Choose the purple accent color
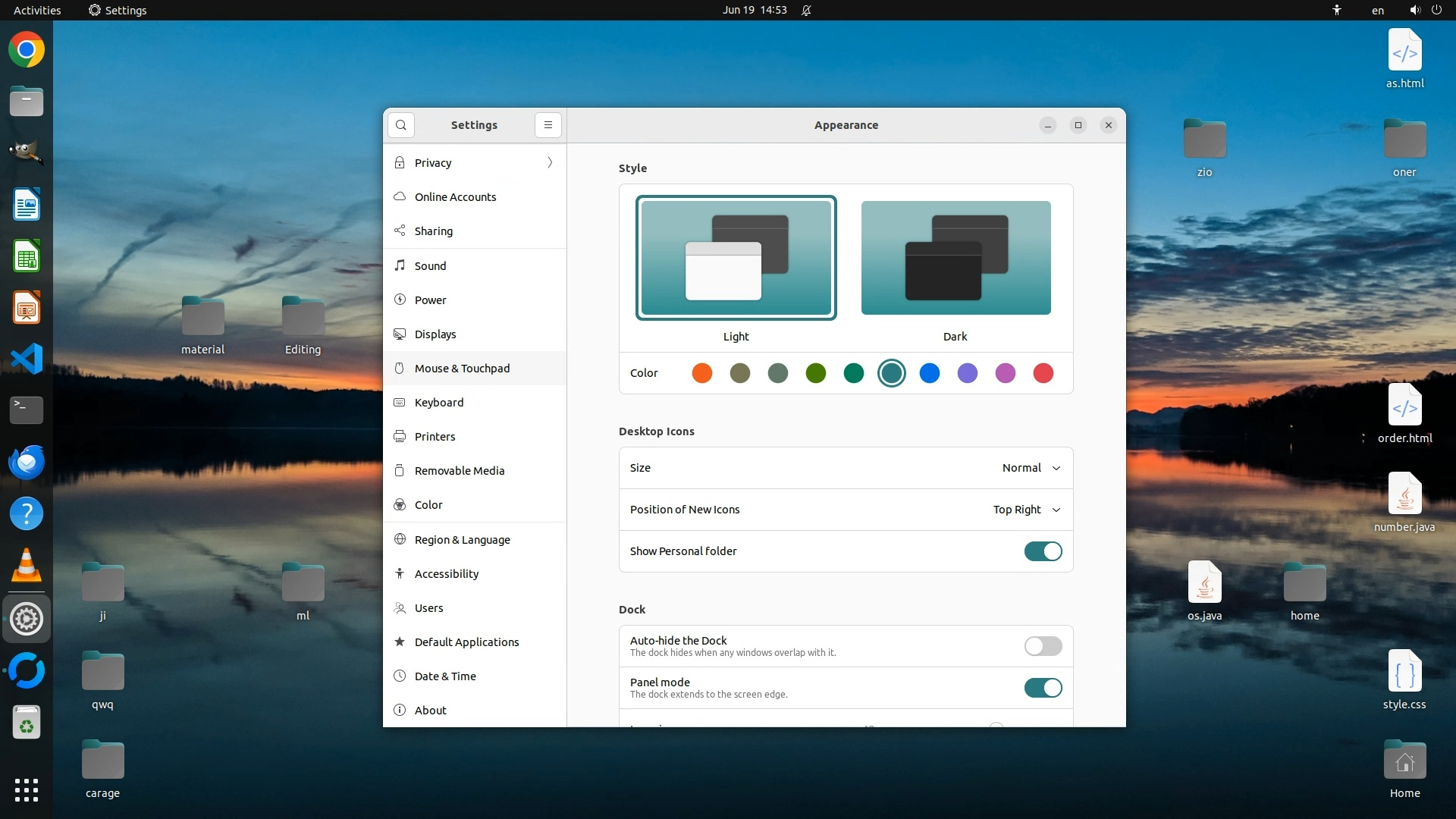 pyautogui.click(x=967, y=373)
